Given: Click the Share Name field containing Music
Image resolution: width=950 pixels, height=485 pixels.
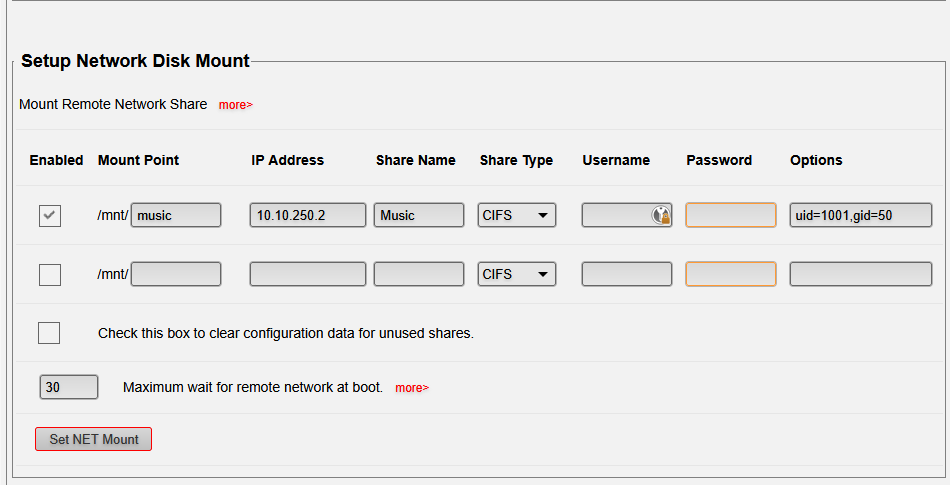Looking at the screenshot, I should pos(419,215).
